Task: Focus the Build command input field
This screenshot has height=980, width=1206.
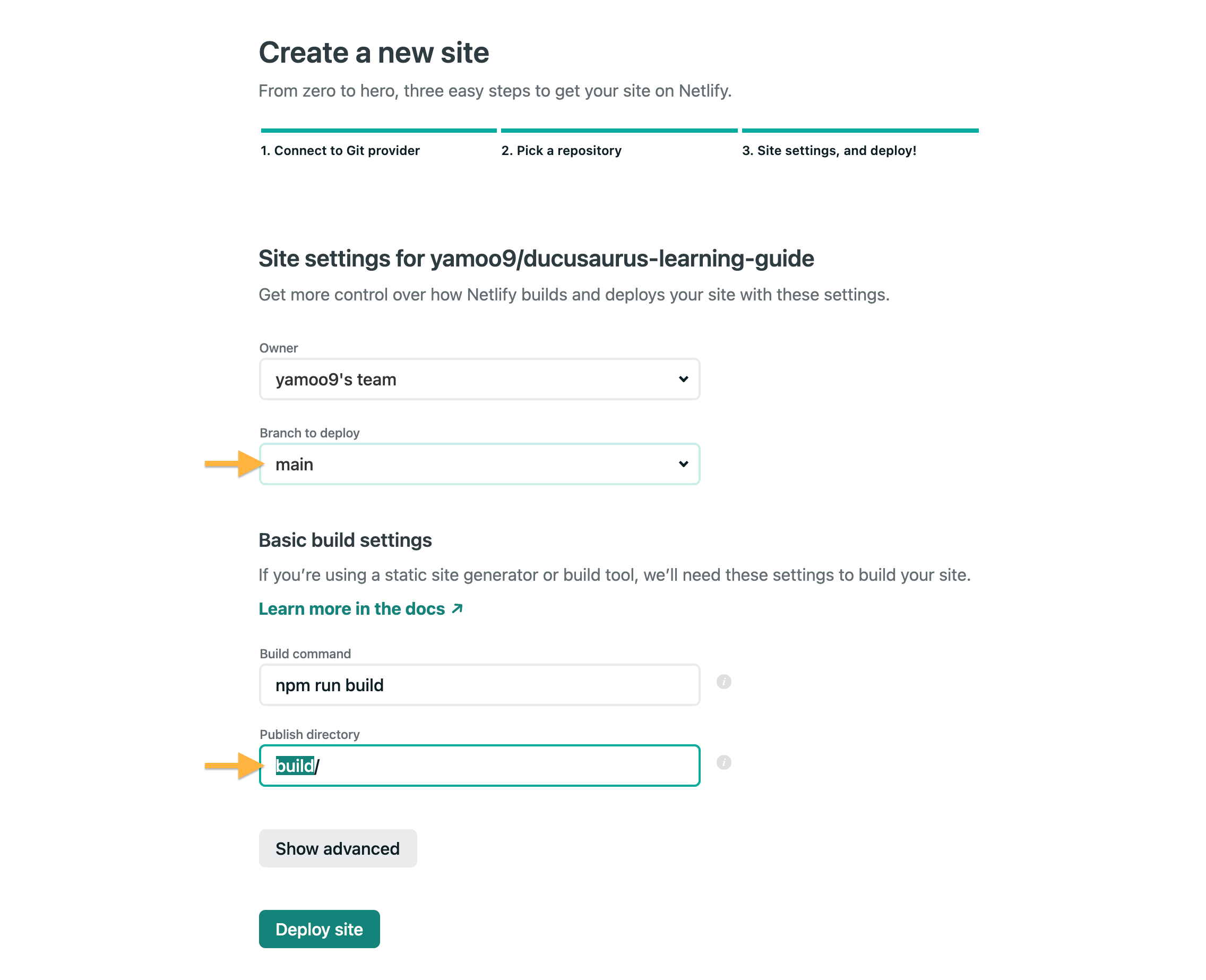Action: 479,685
